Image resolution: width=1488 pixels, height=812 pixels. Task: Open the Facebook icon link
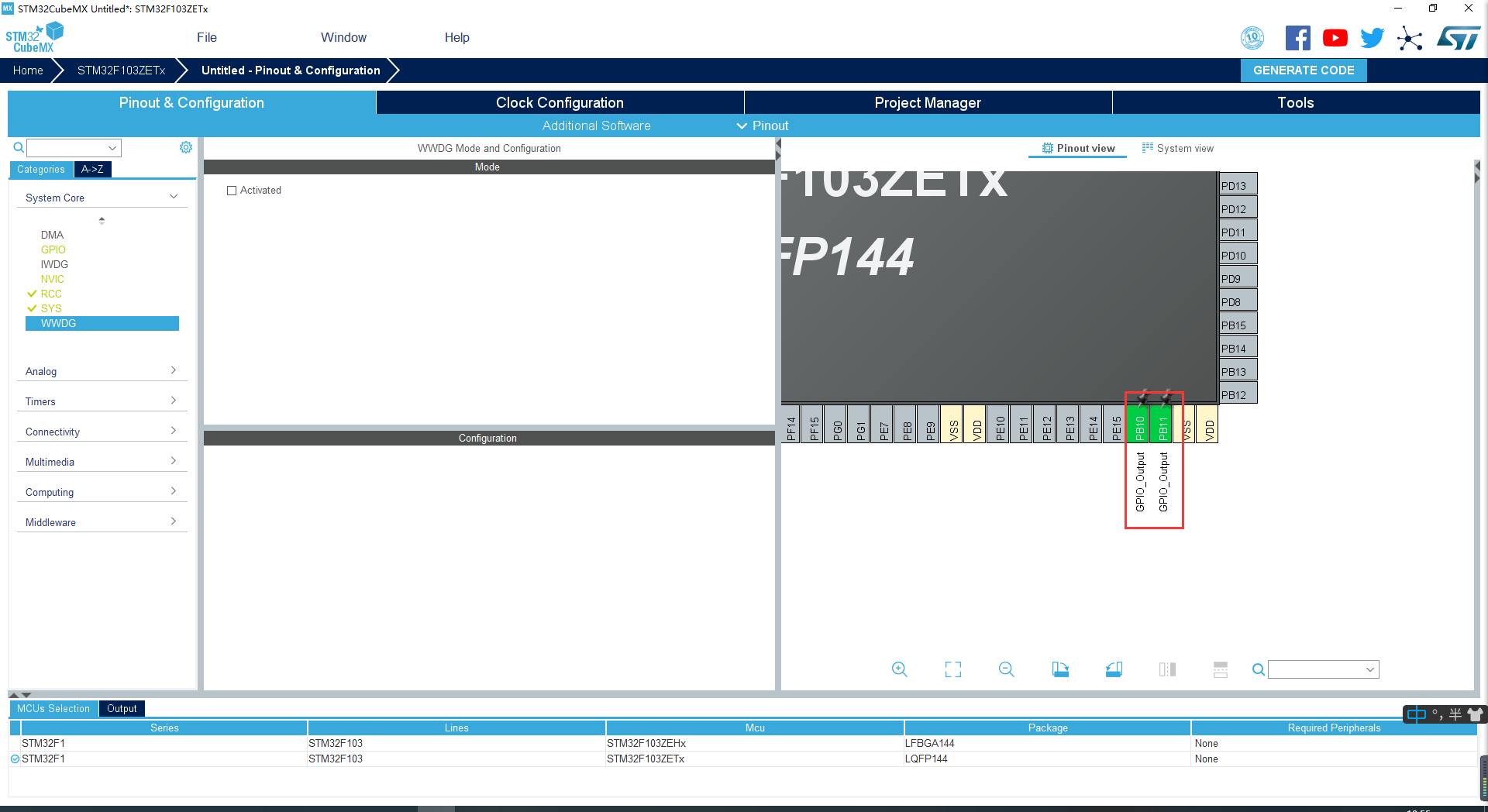(1297, 38)
